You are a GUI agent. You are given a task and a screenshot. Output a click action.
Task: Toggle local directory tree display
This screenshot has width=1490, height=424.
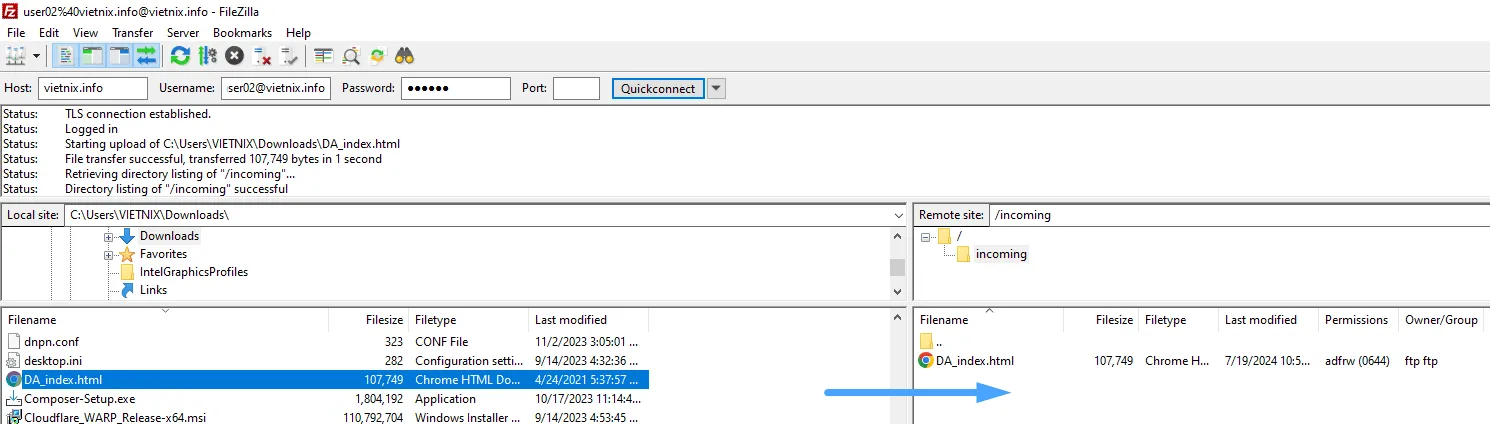pyautogui.click(x=93, y=56)
